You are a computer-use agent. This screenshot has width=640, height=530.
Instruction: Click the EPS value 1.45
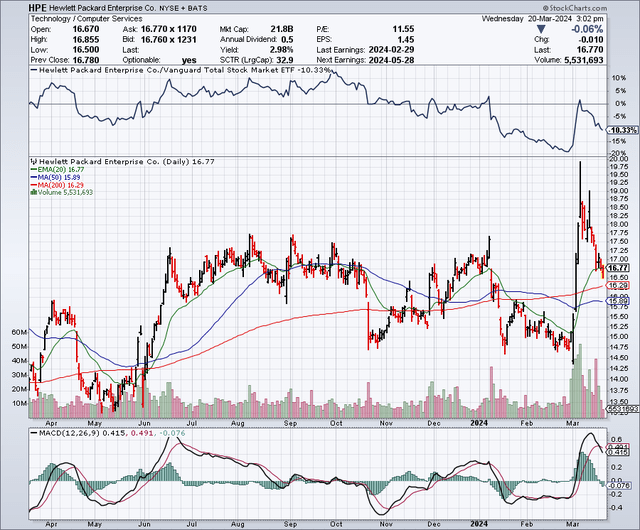(x=406, y=39)
